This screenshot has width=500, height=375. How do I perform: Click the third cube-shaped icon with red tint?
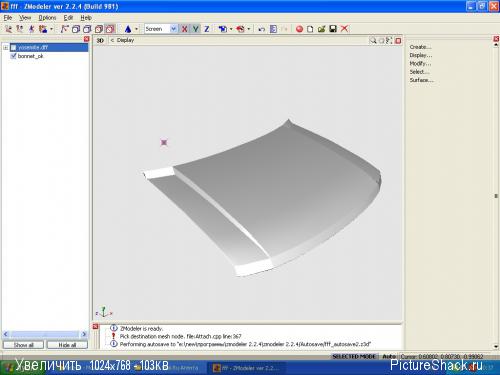coord(99,29)
